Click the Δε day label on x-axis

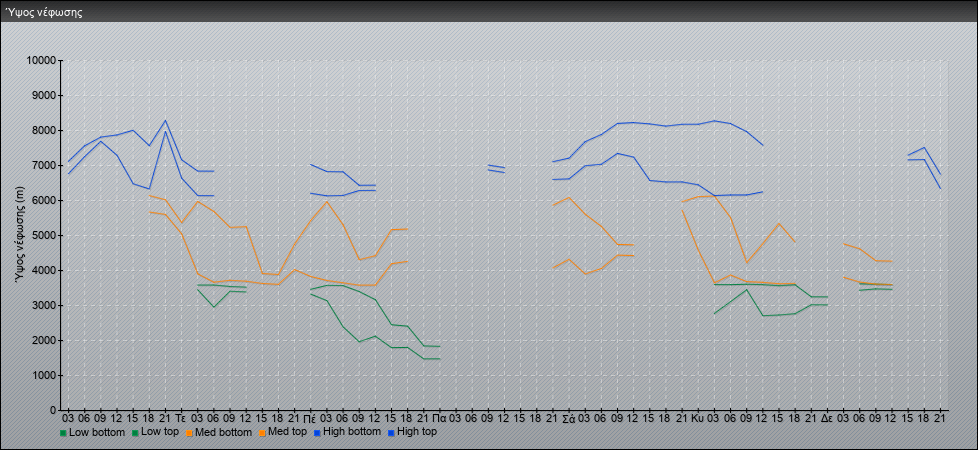827,417
